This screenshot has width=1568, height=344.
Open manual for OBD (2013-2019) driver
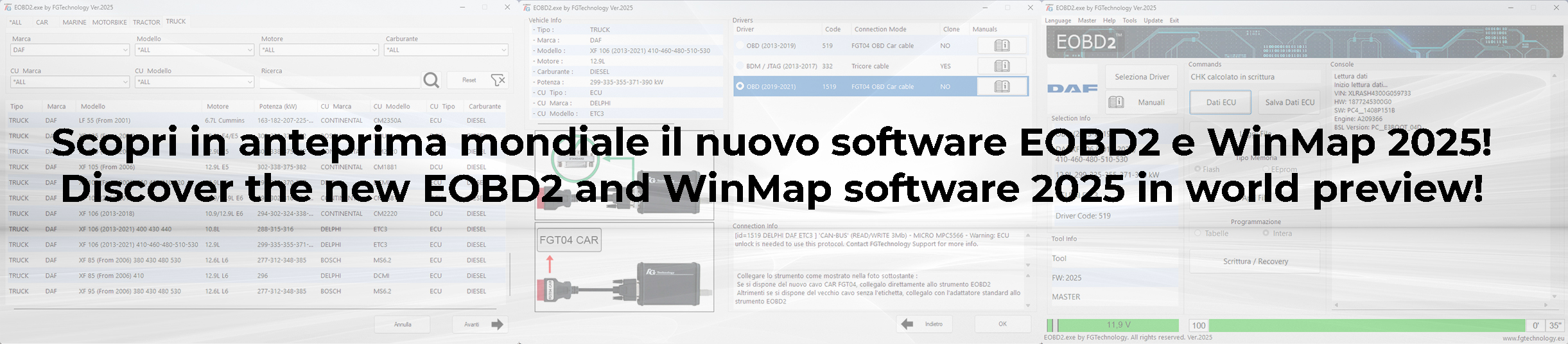click(1002, 46)
